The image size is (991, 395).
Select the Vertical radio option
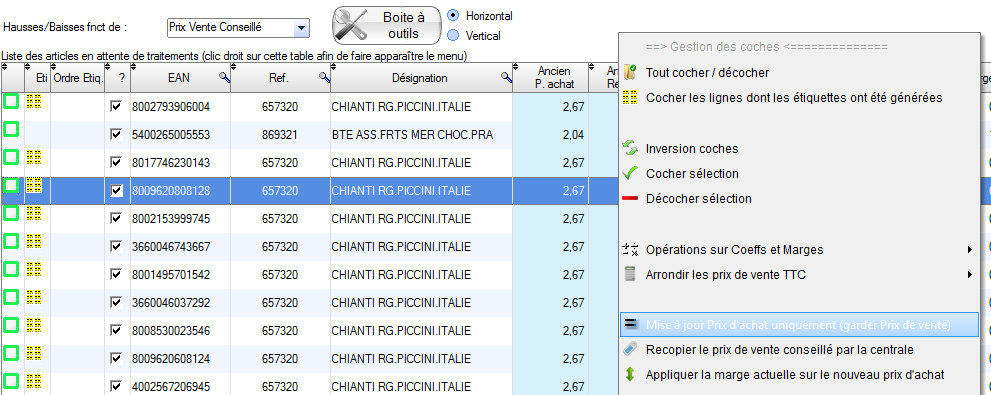point(453,35)
